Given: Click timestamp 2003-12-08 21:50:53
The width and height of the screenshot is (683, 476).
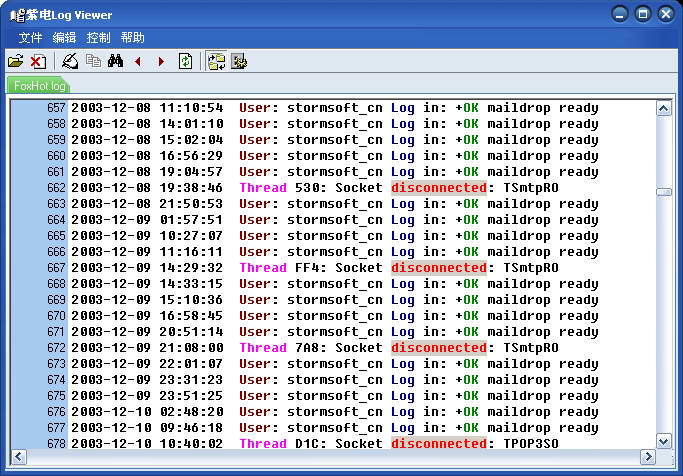Looking at the screenshot, I should click(147, 204).
